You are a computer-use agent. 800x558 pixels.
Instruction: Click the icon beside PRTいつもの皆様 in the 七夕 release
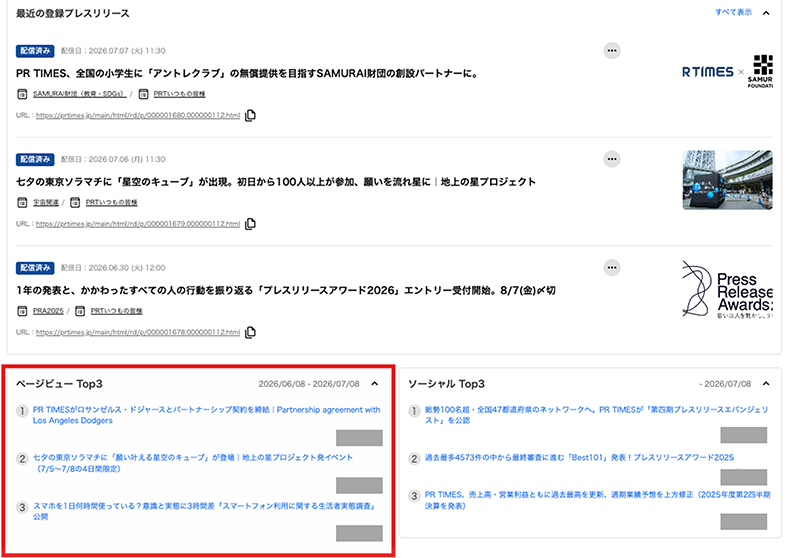75,202
